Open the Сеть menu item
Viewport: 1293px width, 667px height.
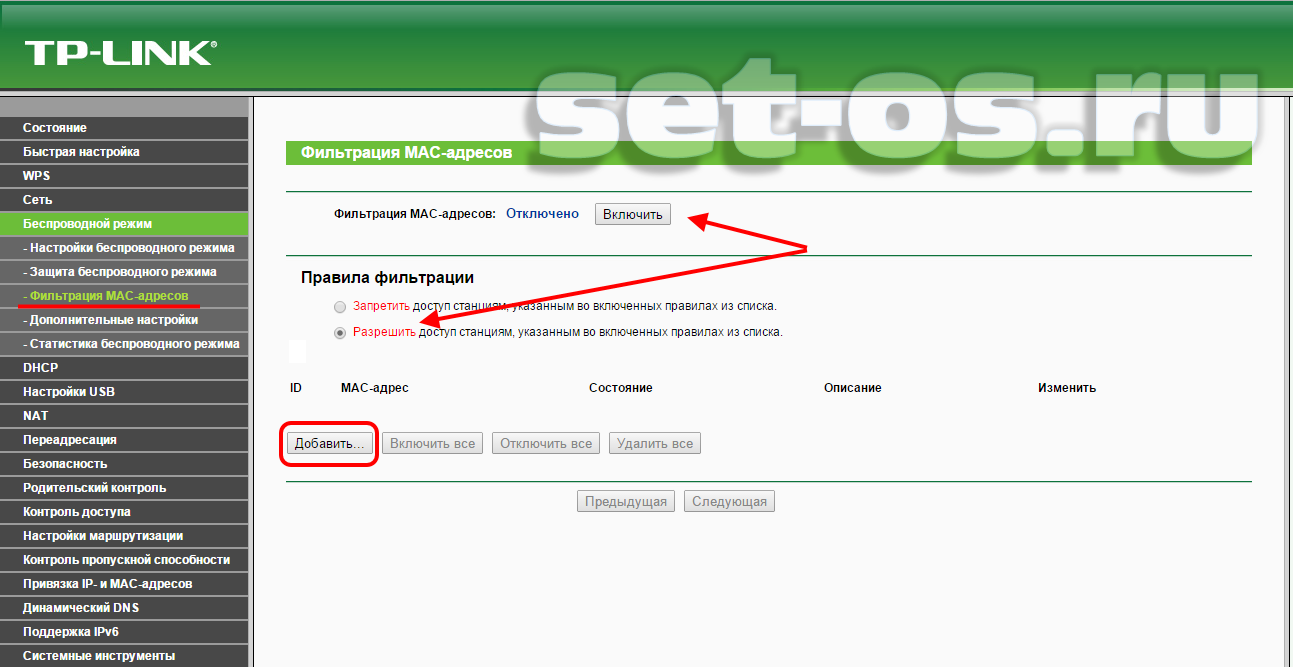click(x=124, y=200)
